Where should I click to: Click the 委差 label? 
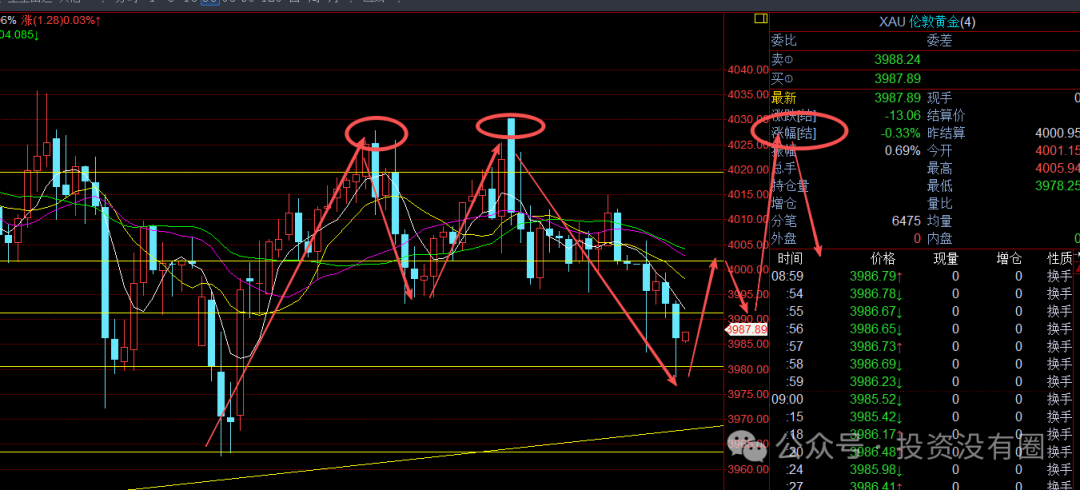(939, 41)
